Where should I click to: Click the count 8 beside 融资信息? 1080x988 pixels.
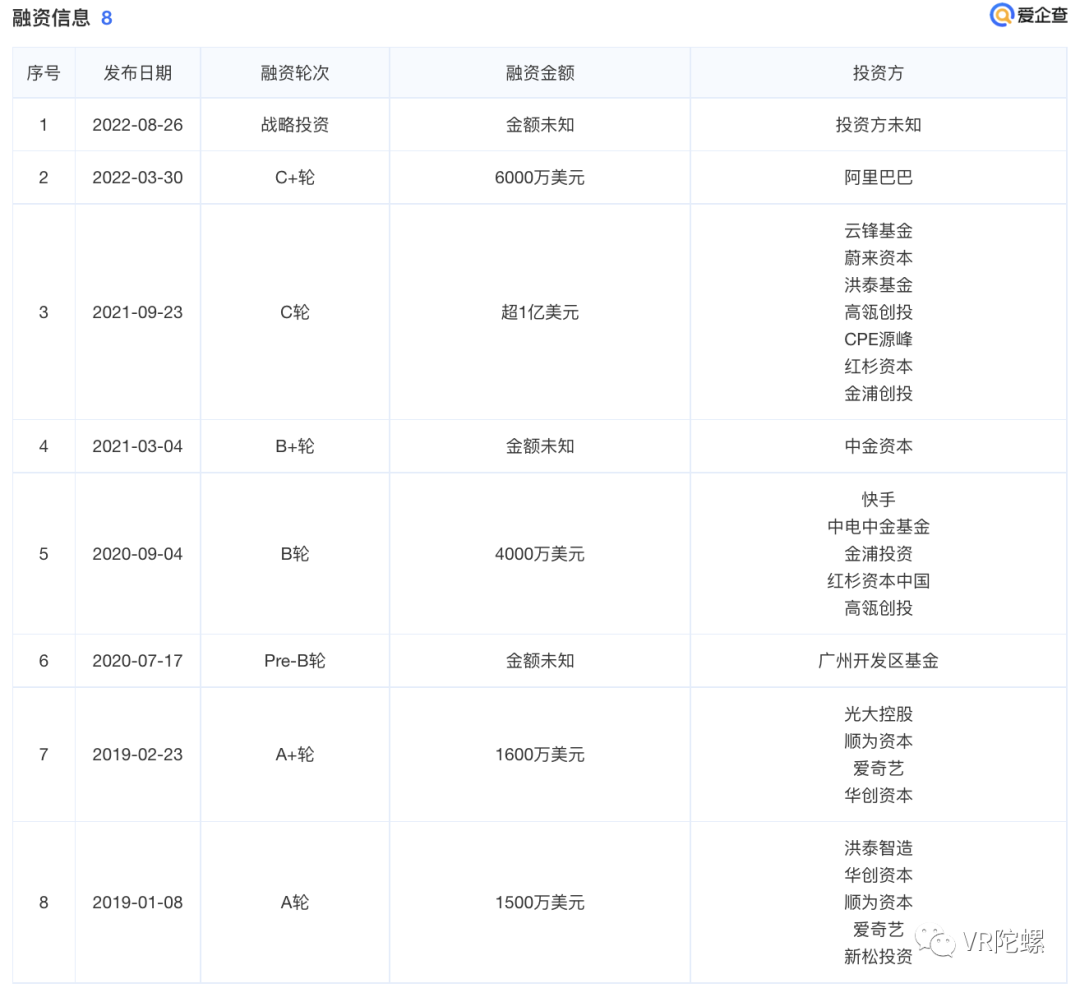coord(106,18)
